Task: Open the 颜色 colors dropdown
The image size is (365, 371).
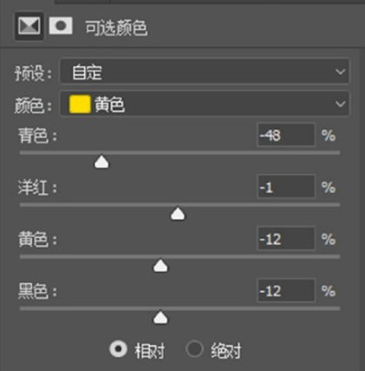Action: click(x=205, y=104)
